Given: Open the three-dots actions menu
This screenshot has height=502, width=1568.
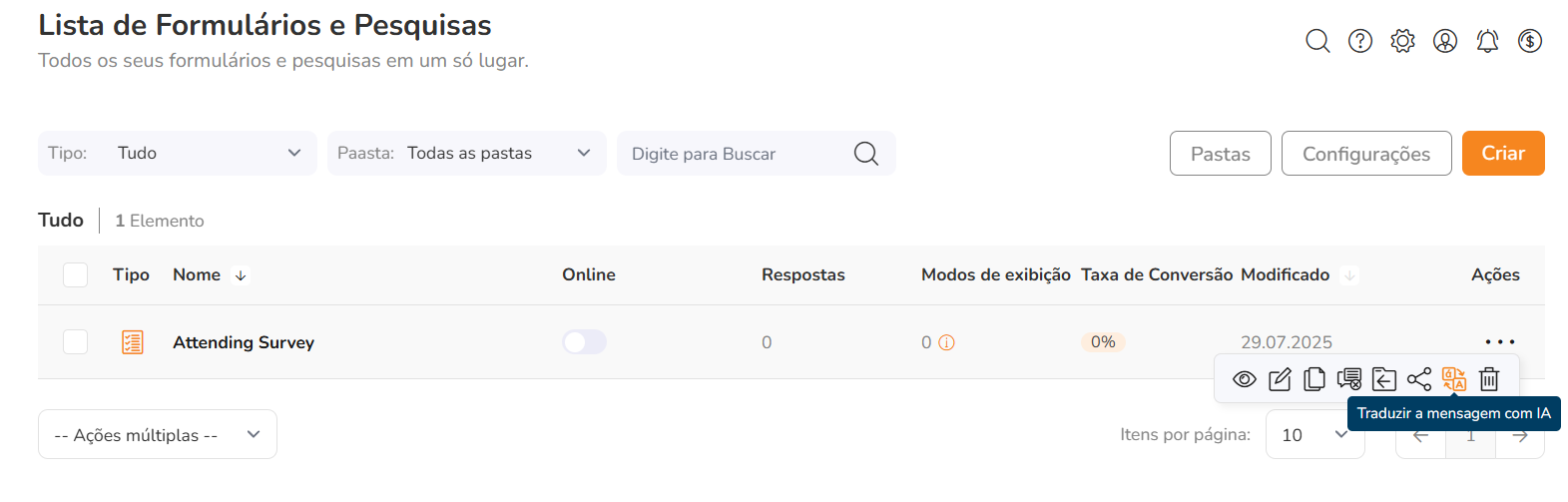Looking at the screenshot, I should [1499, 342].
